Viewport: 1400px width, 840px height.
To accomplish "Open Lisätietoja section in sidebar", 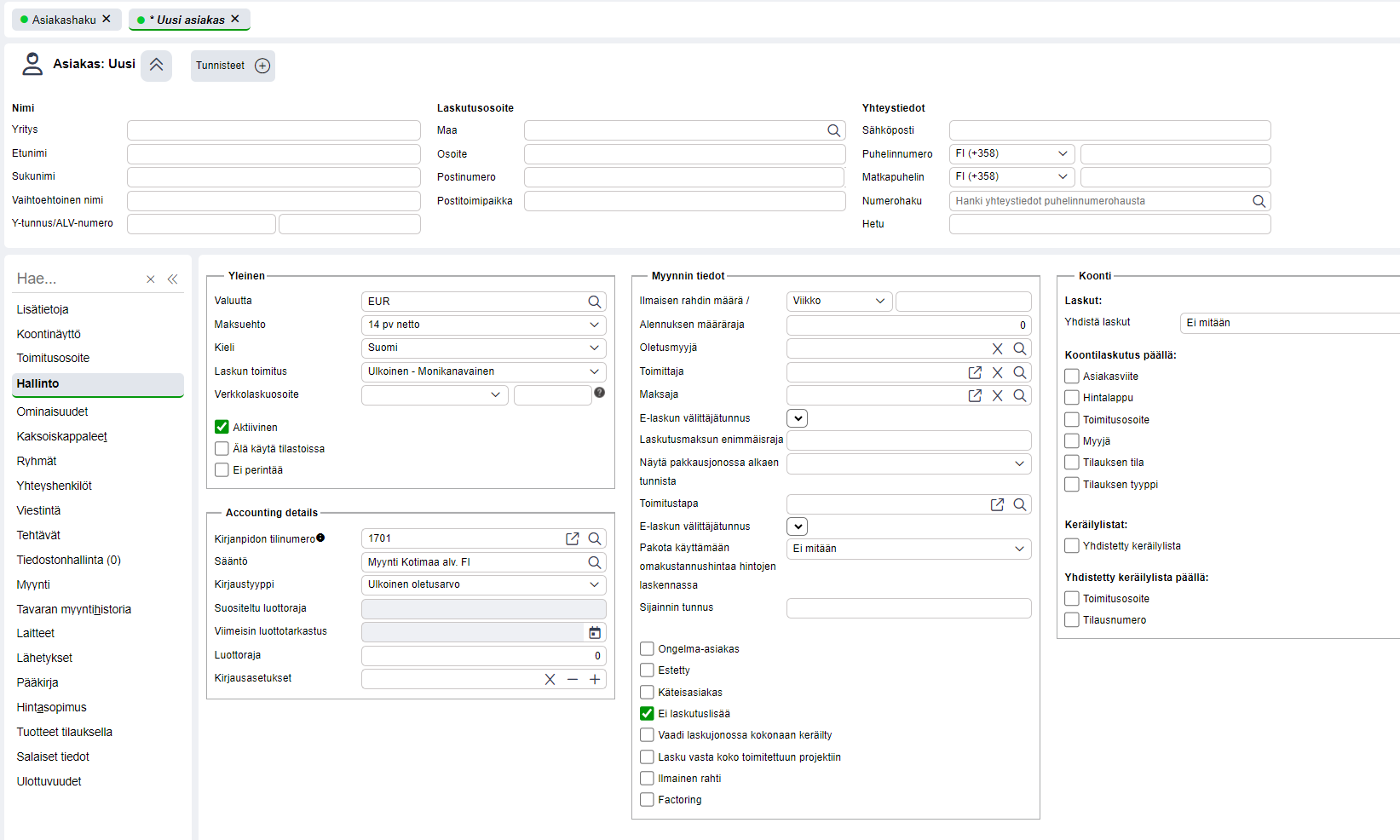I will 43,309.
